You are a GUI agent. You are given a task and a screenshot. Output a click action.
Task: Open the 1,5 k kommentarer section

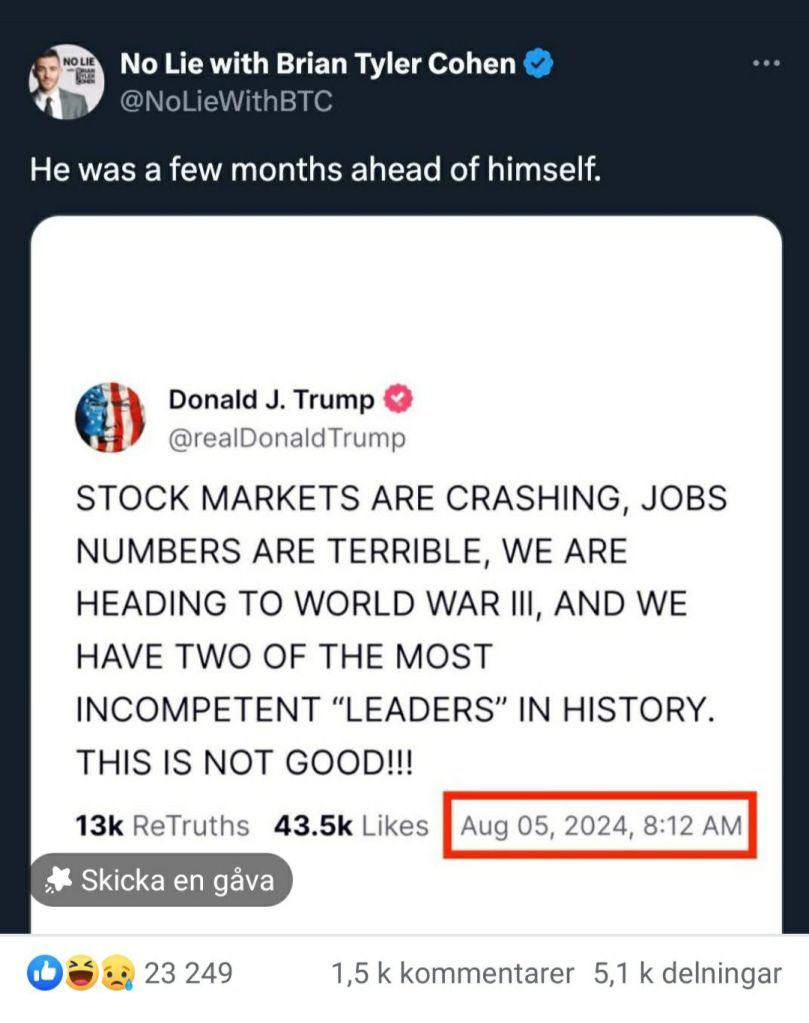pyautogui.click(x=453, y=973)
